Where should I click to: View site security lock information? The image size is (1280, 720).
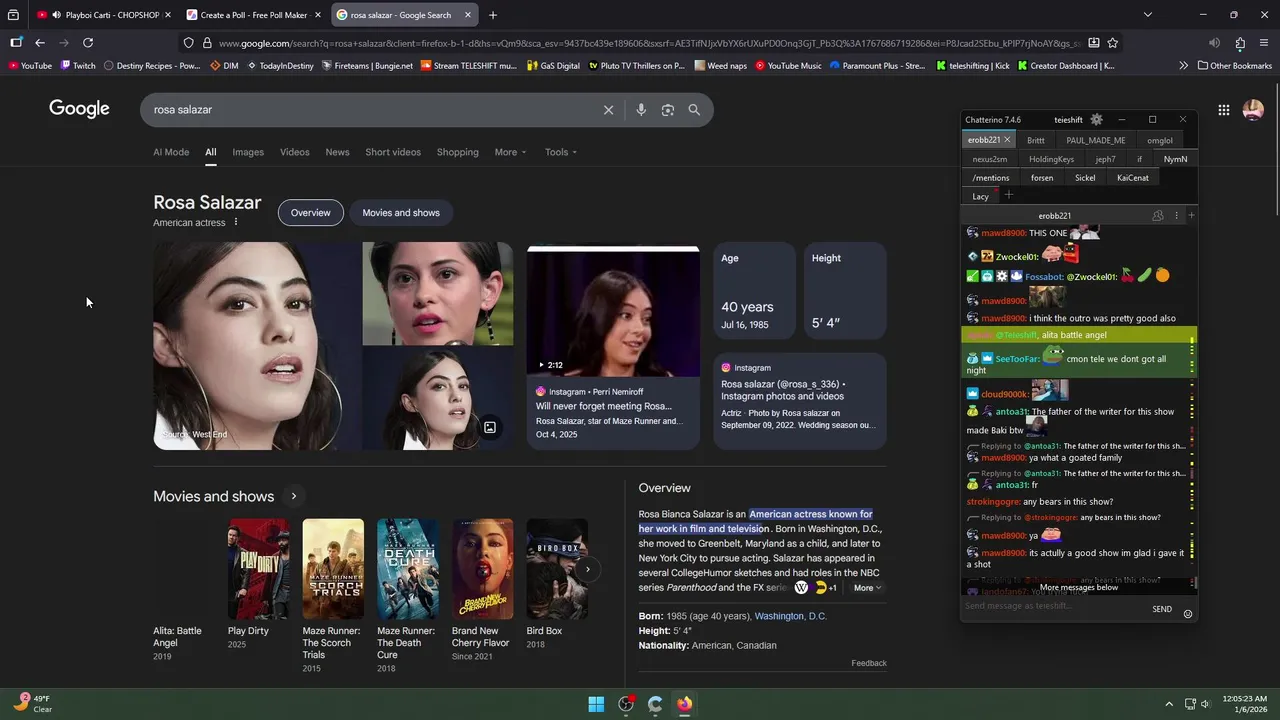click(207, 43)
